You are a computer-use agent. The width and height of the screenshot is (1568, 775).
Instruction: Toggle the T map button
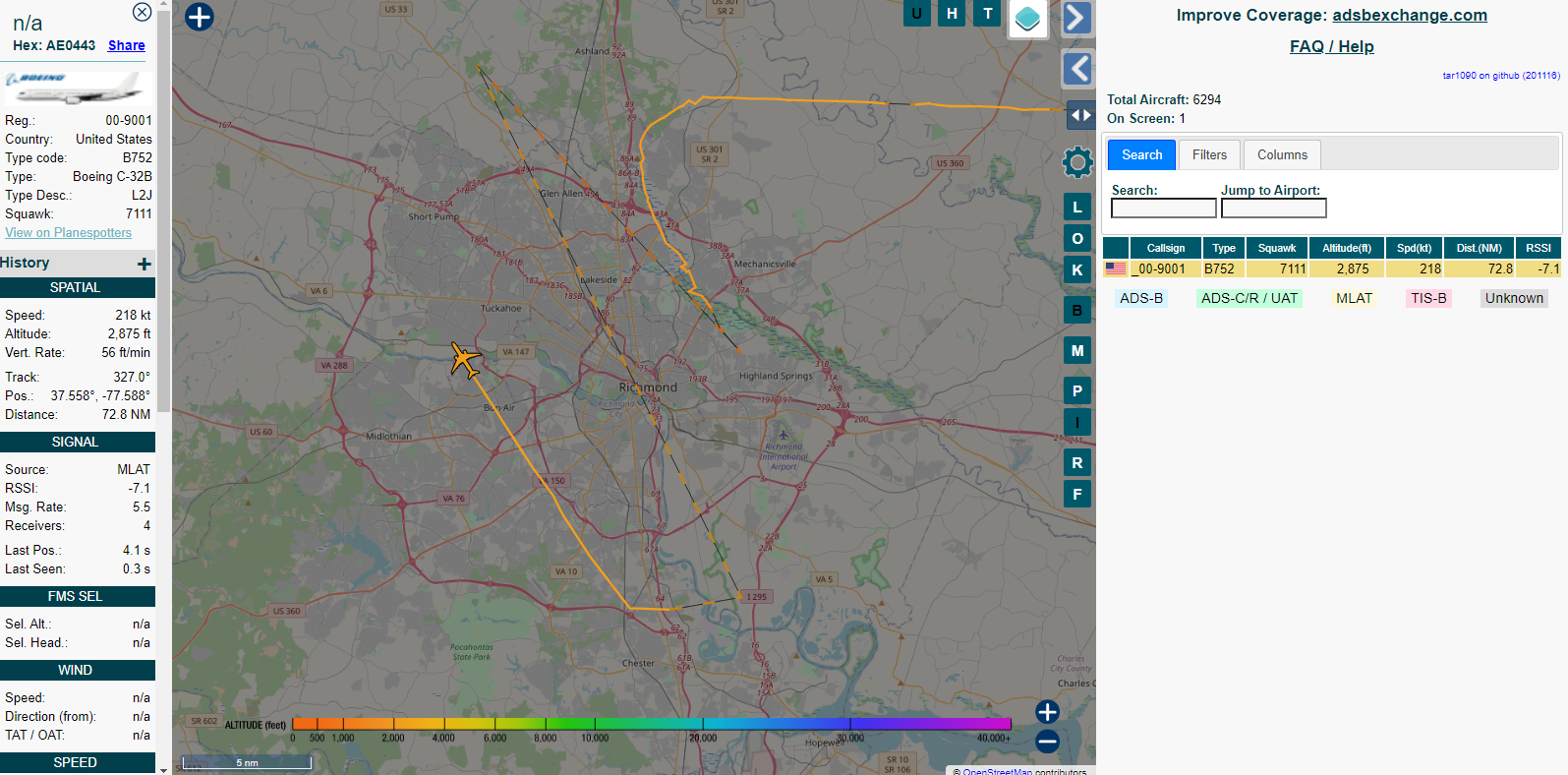tap(988, 13)
